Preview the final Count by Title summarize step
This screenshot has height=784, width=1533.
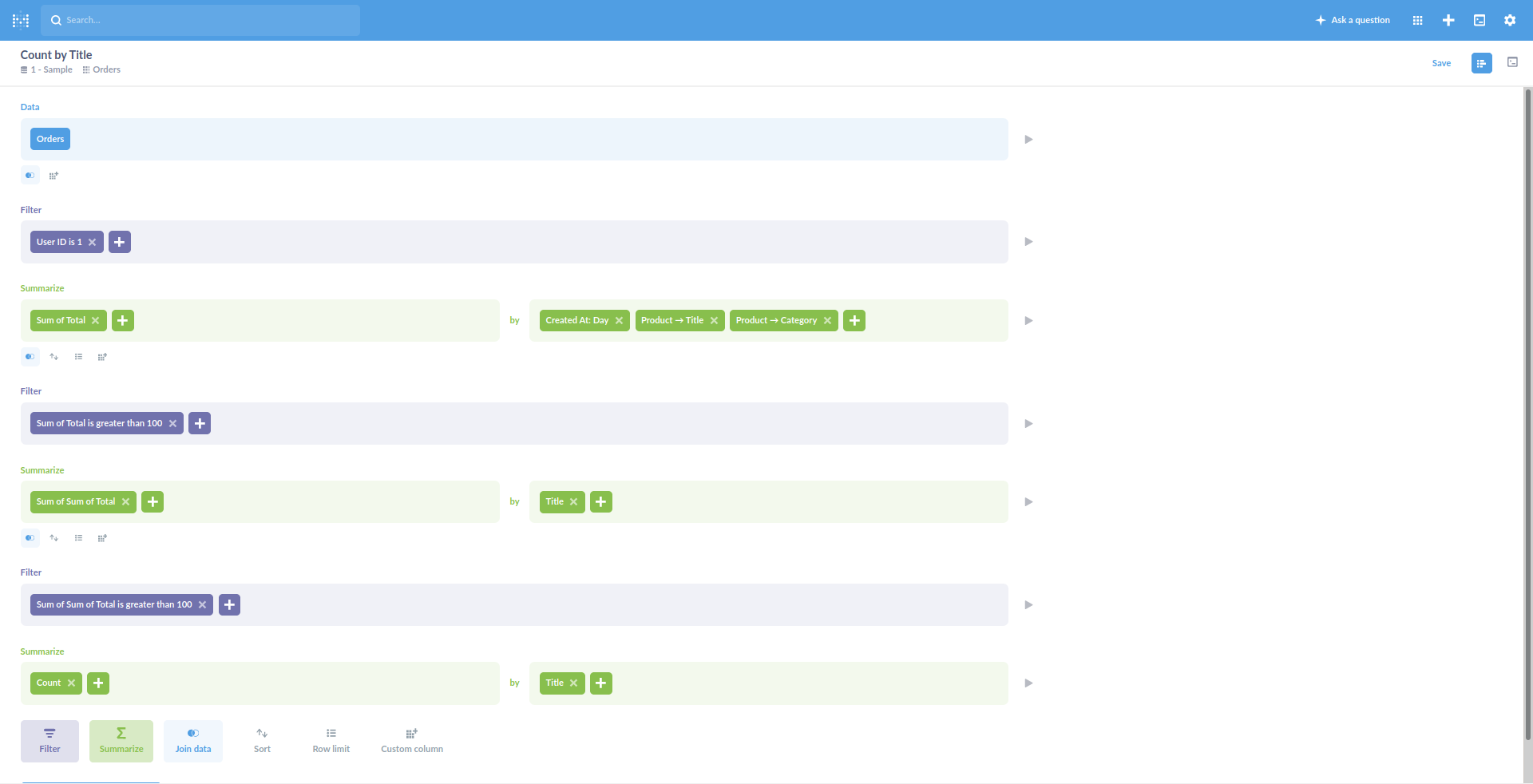[1028, 683]
